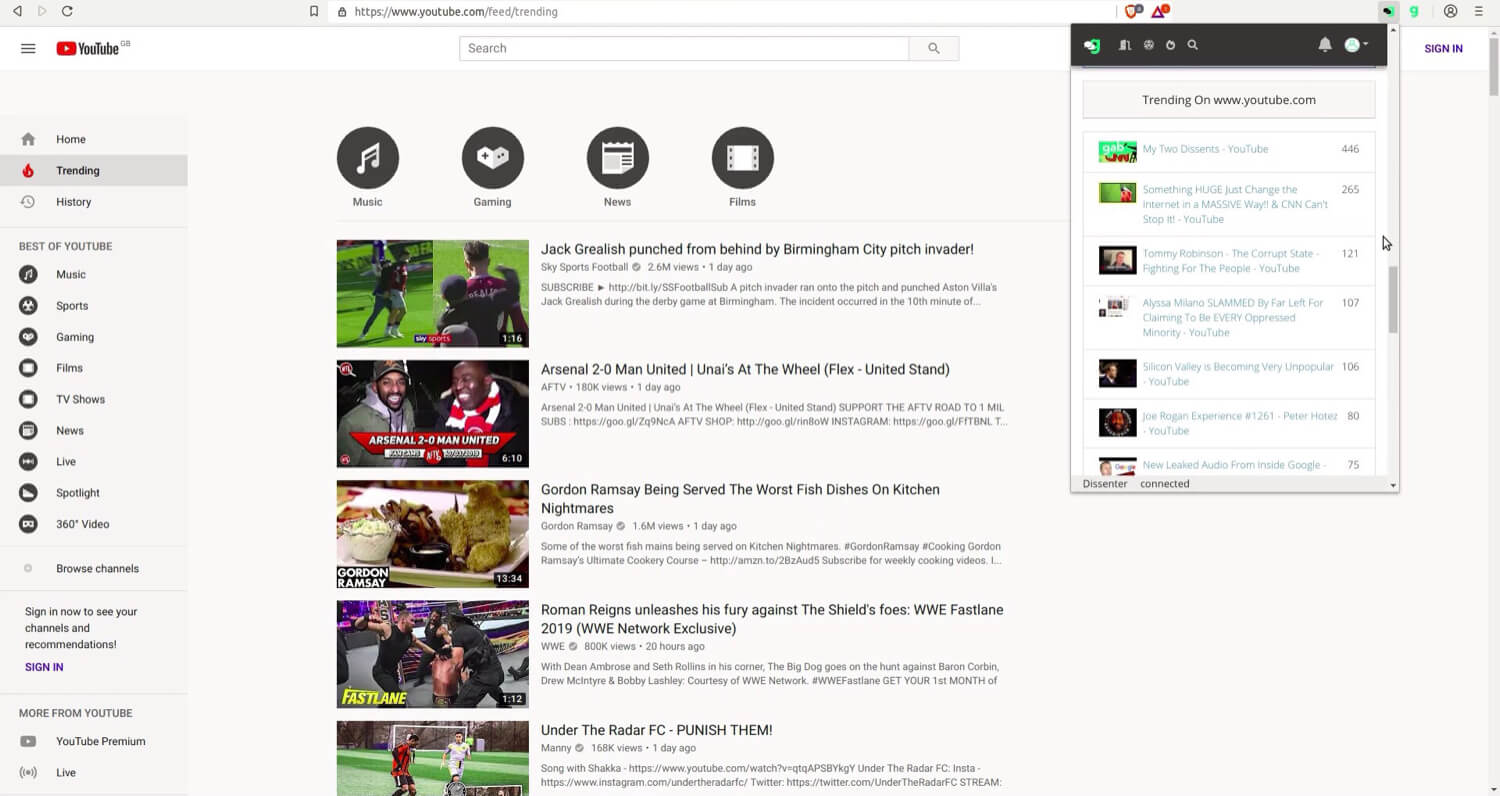1500x796 pixels.
Task: Click the flame trending icon in Dissenter header
Action: pos(1170,45)
